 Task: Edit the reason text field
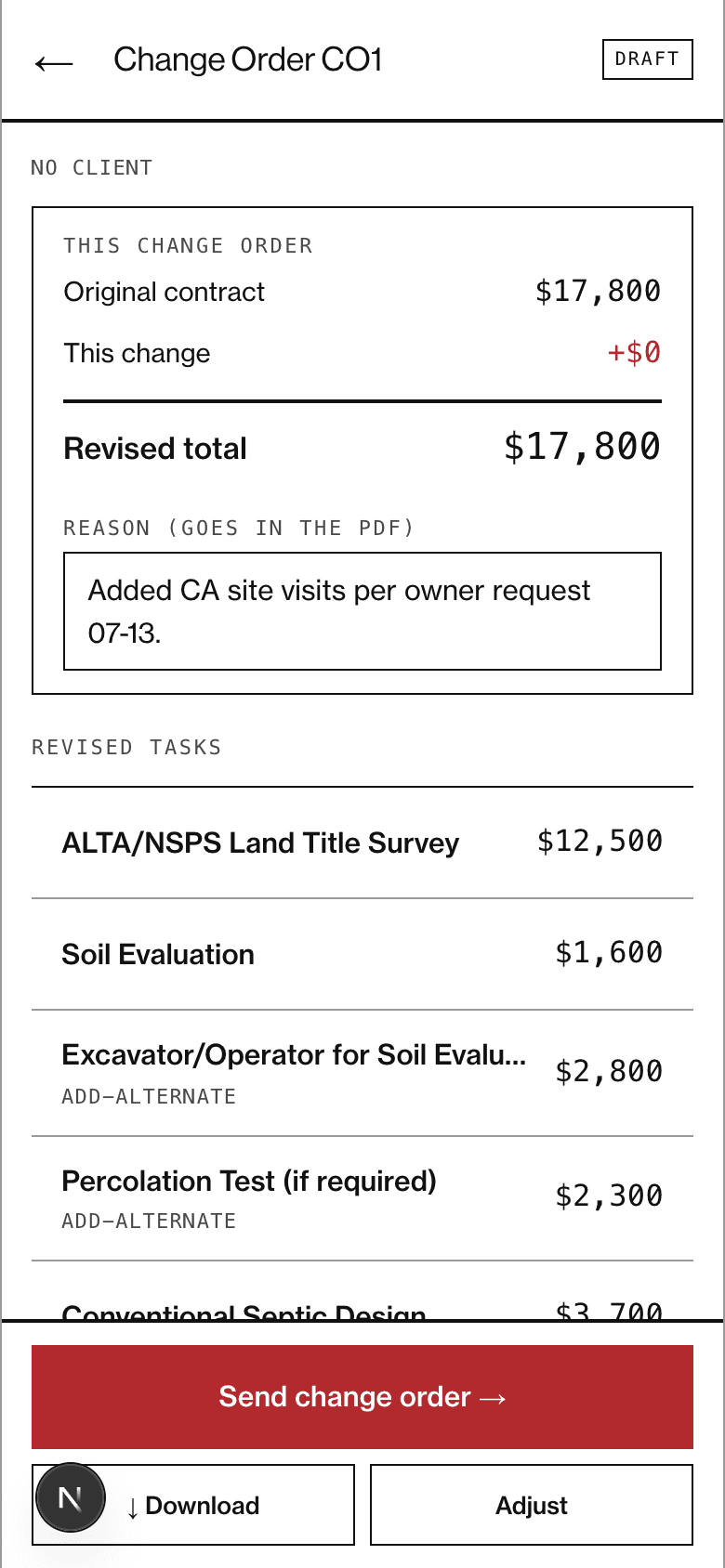coord(362,611)
